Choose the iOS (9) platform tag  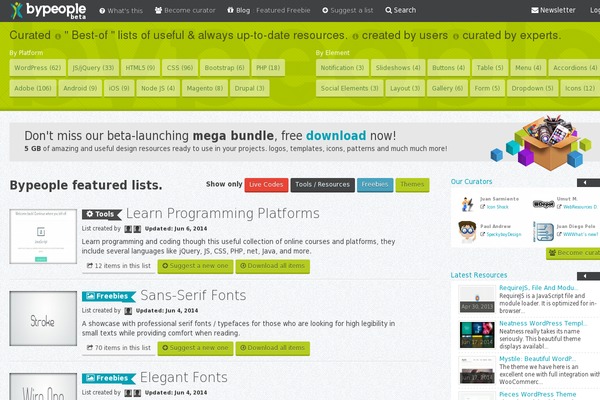click(119, 88)
